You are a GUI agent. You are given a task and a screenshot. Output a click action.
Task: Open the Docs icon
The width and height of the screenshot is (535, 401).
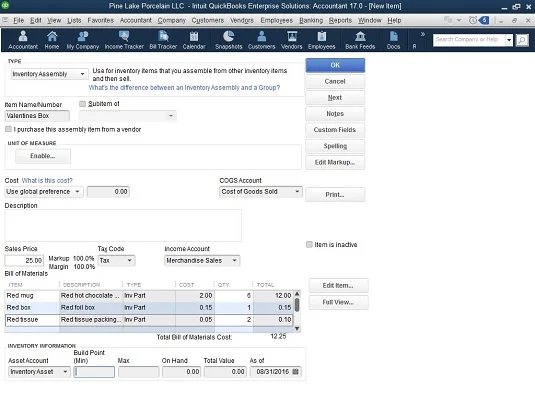(393, 40)
